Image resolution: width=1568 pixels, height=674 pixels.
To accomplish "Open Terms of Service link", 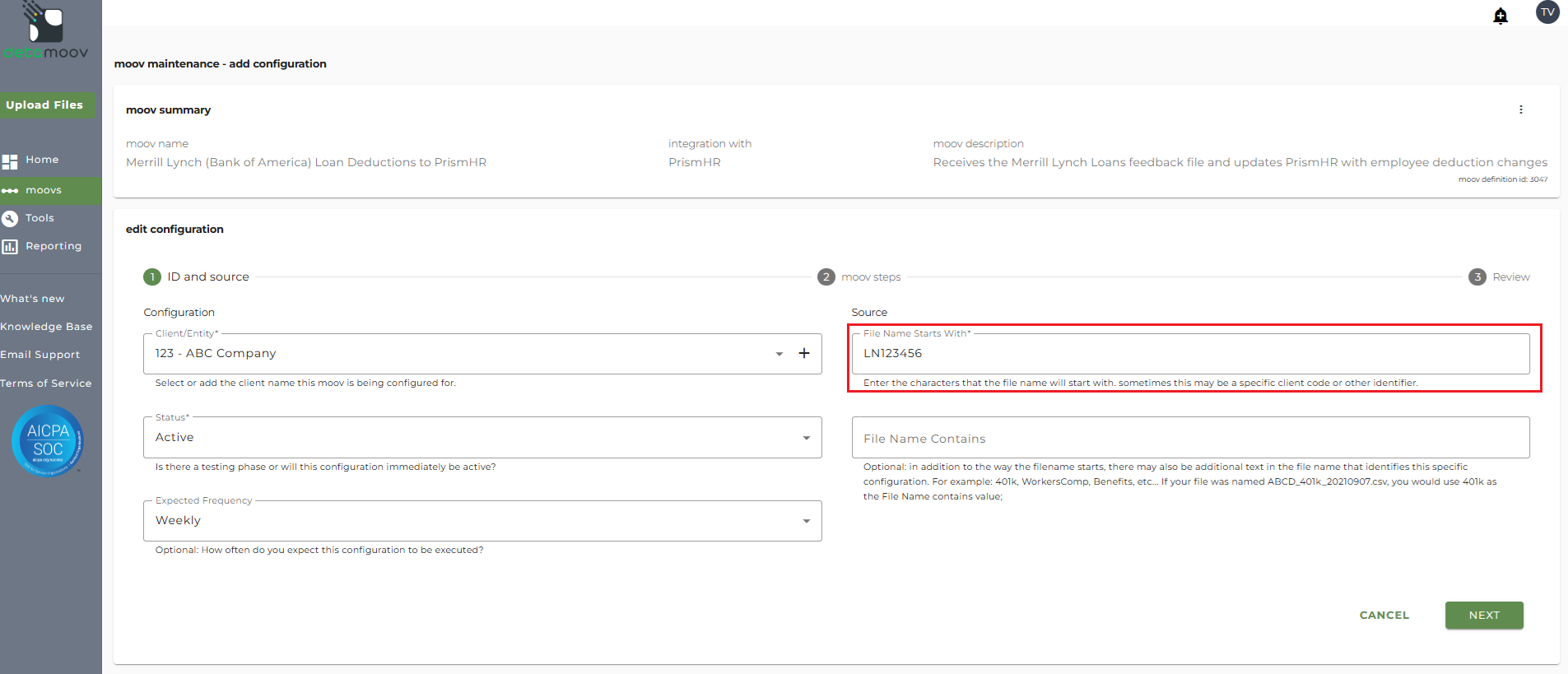I will (x=46, y=383).
